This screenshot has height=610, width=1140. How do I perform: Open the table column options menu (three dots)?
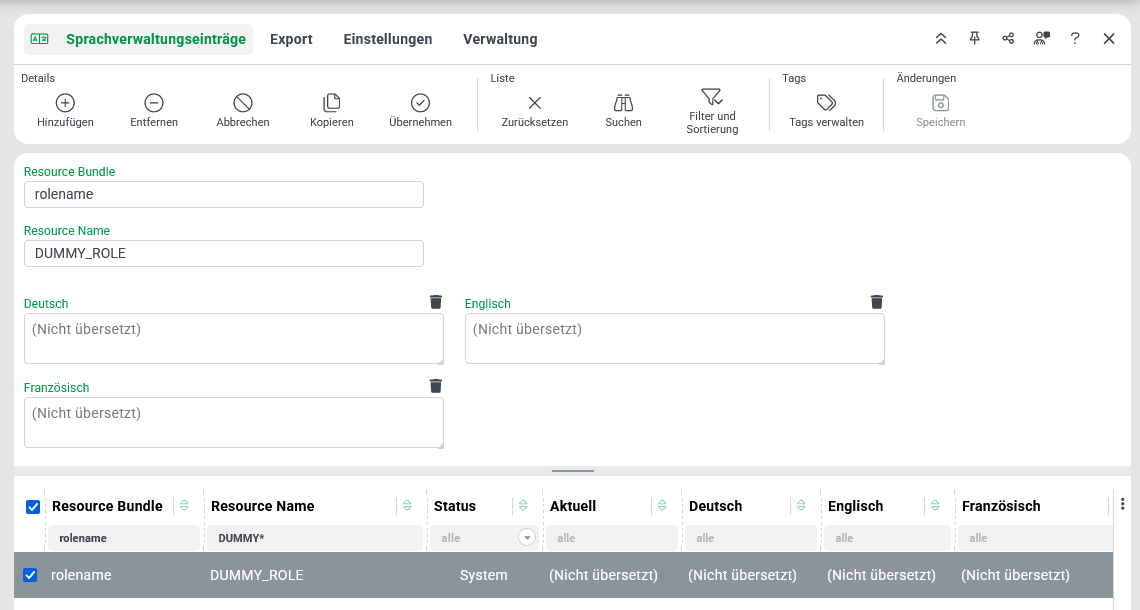pyautogui.click(x=1122, y=504)
